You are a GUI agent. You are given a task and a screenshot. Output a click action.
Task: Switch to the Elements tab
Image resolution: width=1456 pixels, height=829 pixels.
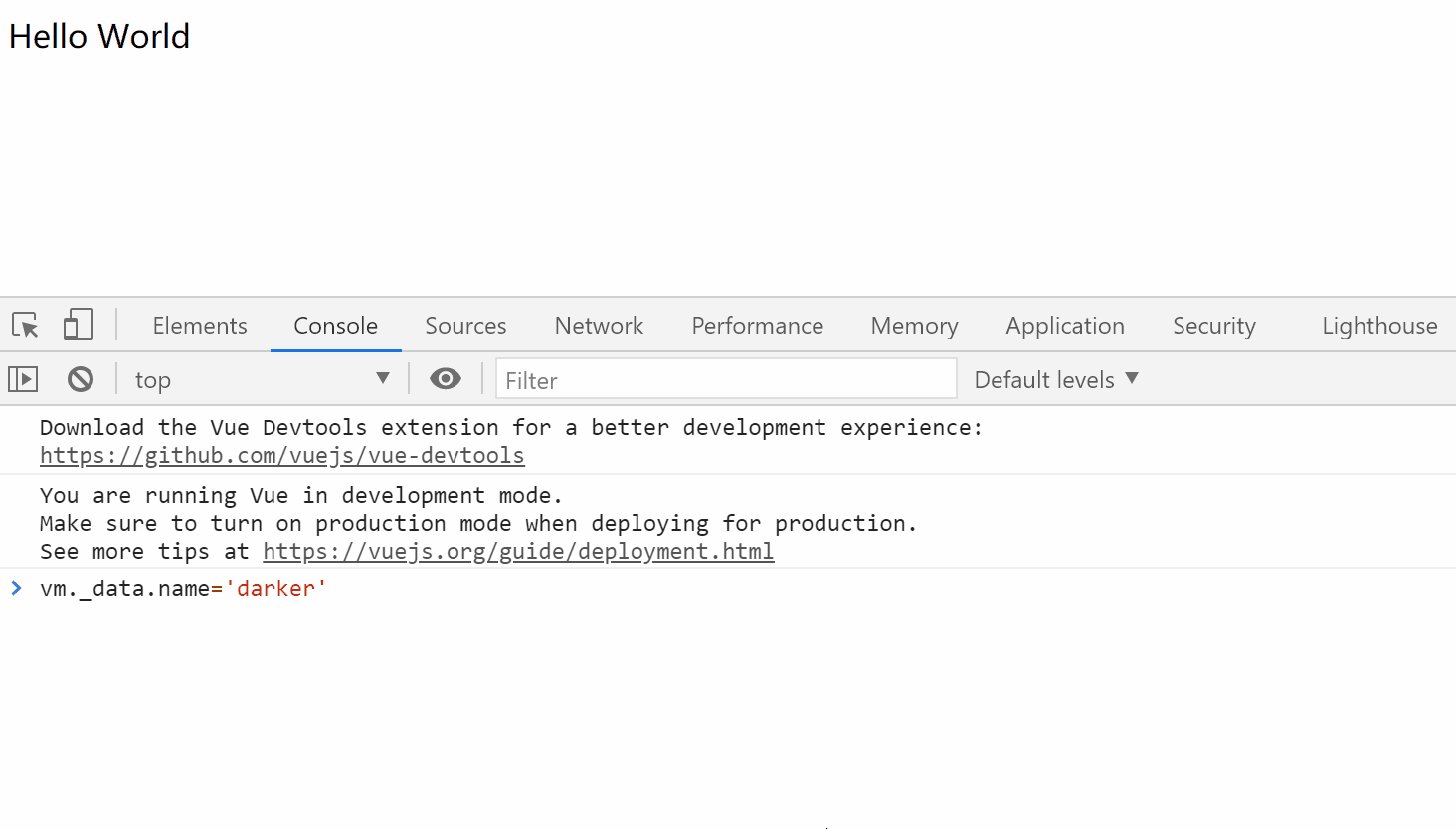tap(200, 326)
